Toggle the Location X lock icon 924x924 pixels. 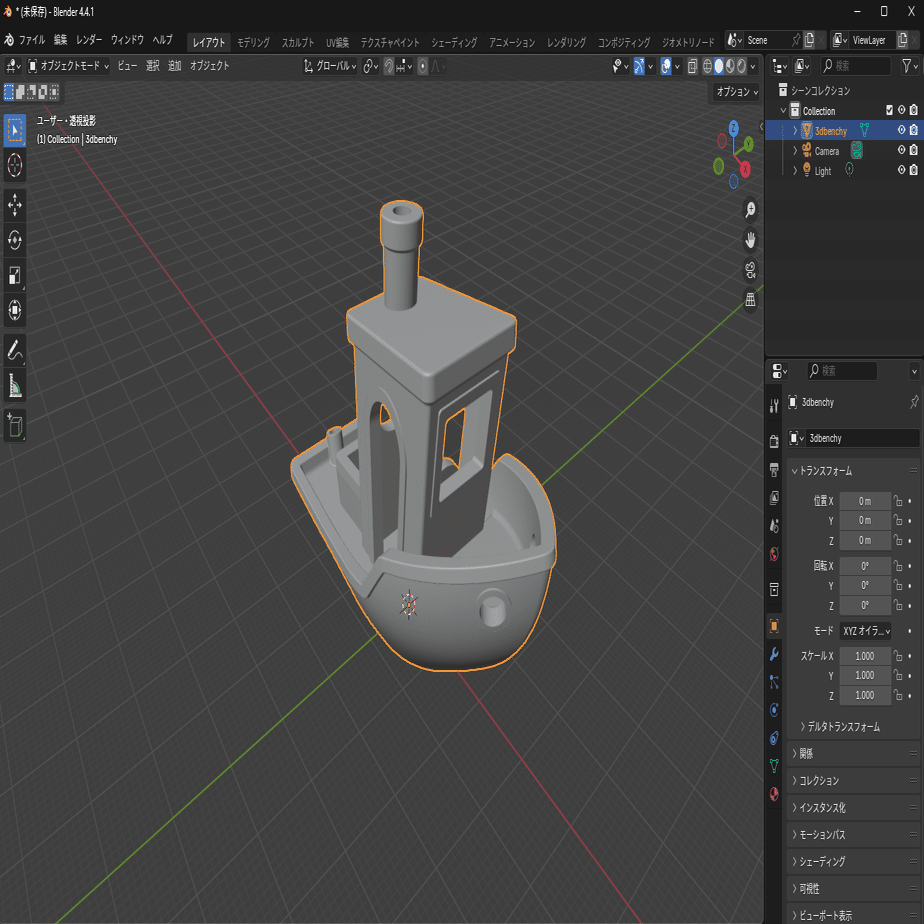coord(898,501)
